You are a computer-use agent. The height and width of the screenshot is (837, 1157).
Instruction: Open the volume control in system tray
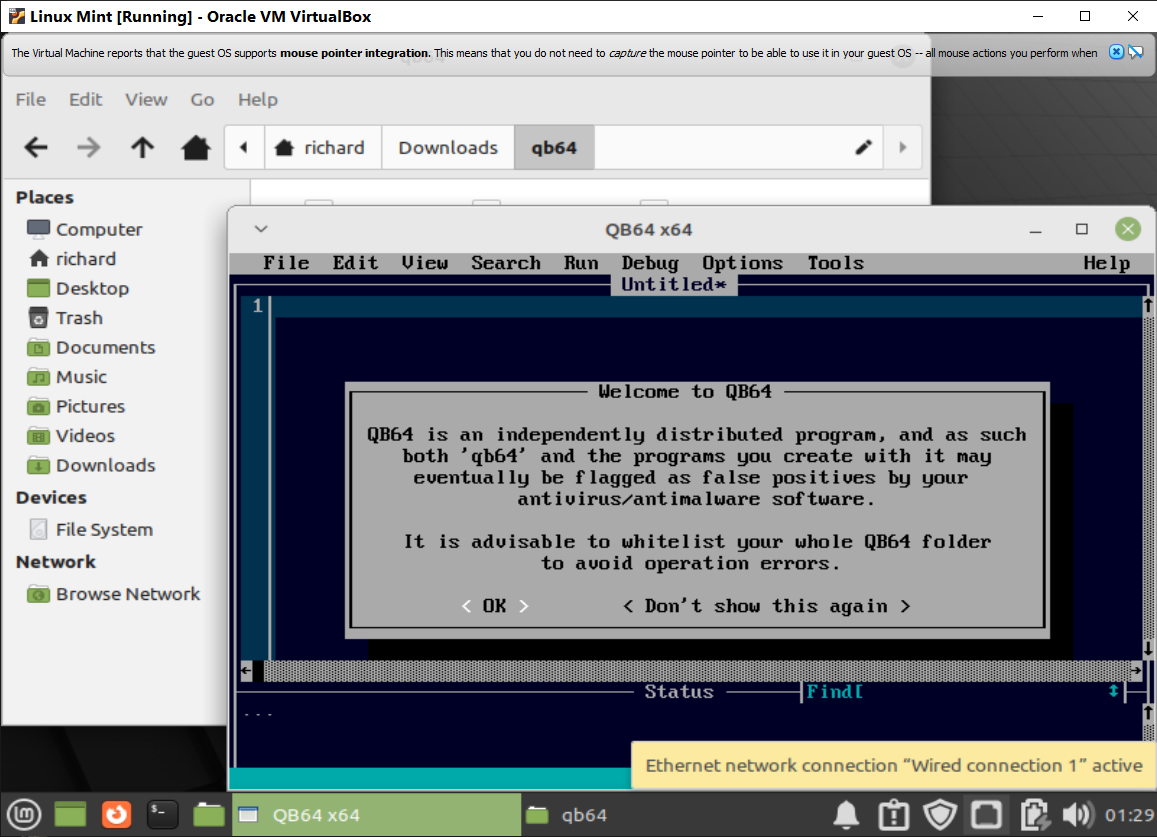tap(1077, 815)
